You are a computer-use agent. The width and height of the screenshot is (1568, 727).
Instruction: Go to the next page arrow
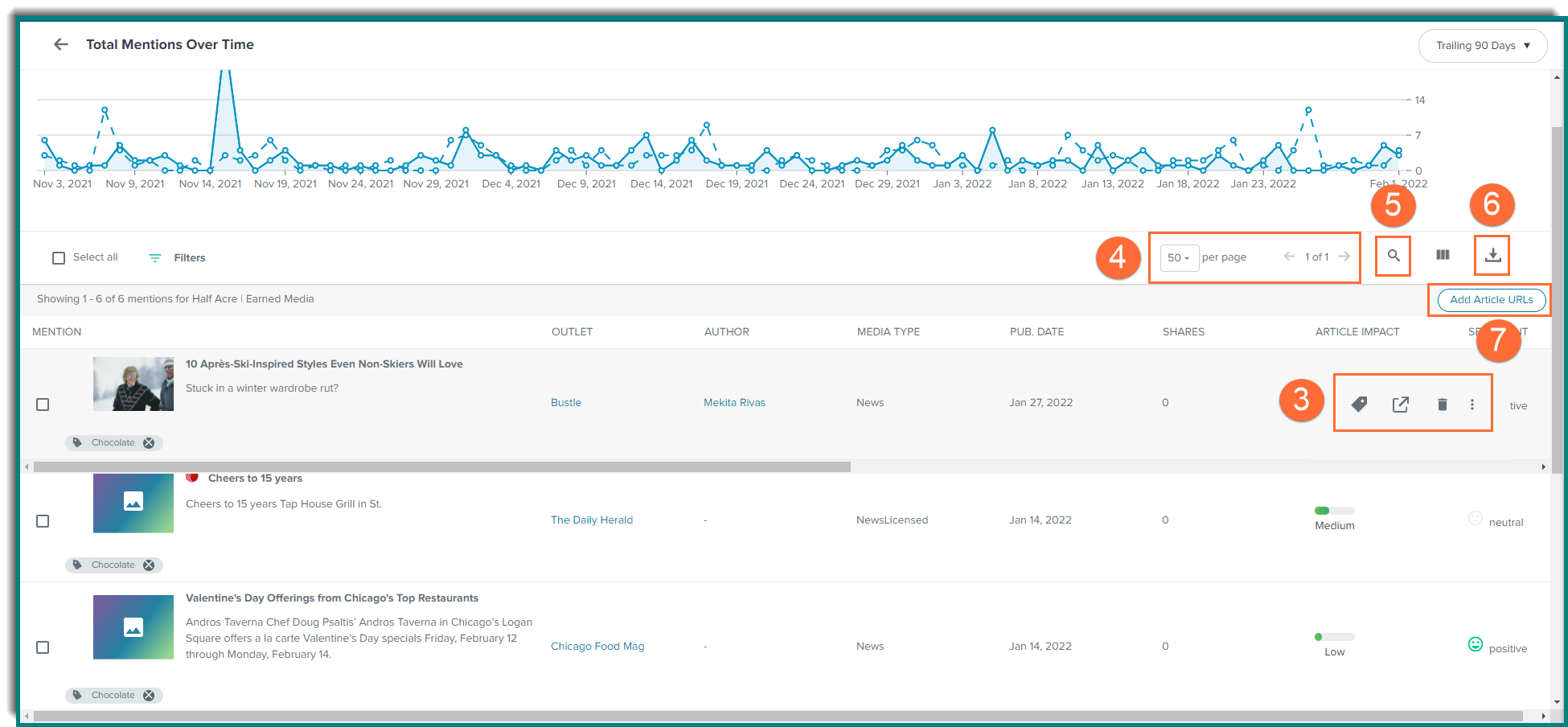tap(1344, 257)
